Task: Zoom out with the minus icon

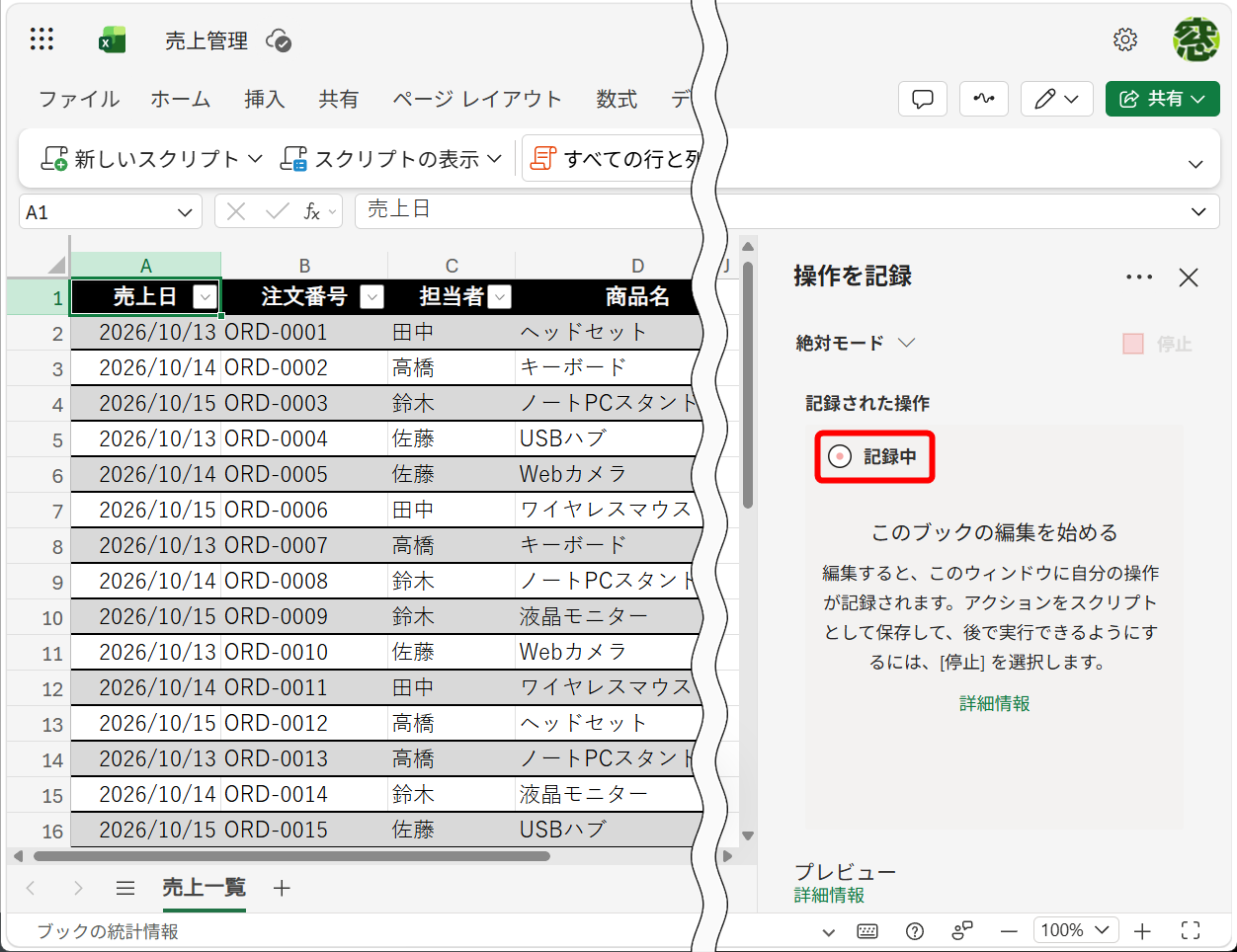Action: point(1009,931)
